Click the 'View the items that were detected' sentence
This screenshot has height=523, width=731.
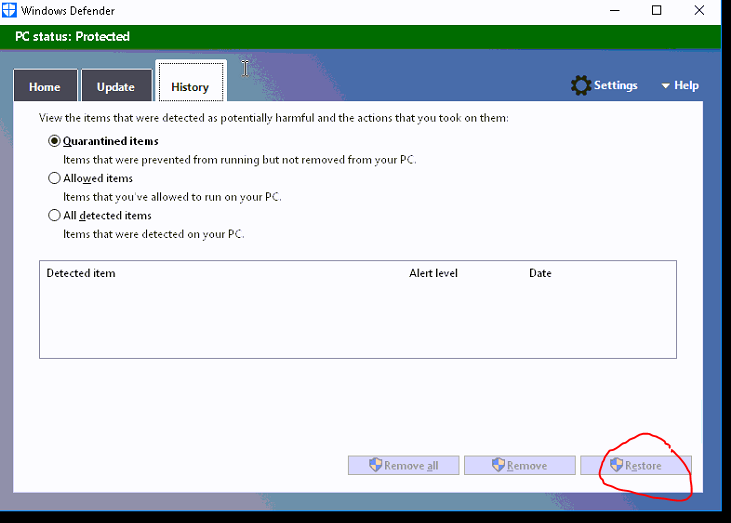(274, 118)
